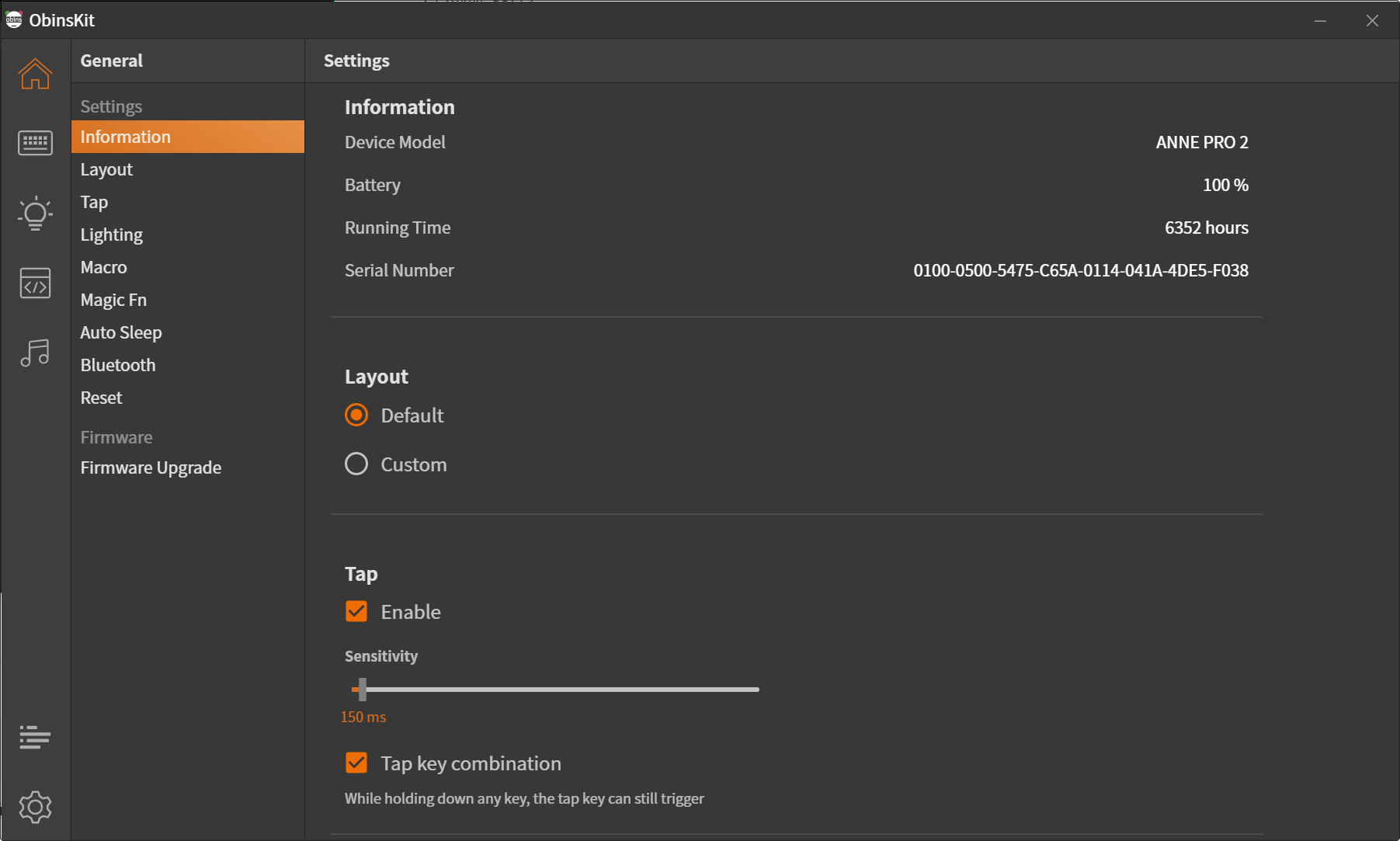Toggle the Tap key combination checkbox

(356, 763)
